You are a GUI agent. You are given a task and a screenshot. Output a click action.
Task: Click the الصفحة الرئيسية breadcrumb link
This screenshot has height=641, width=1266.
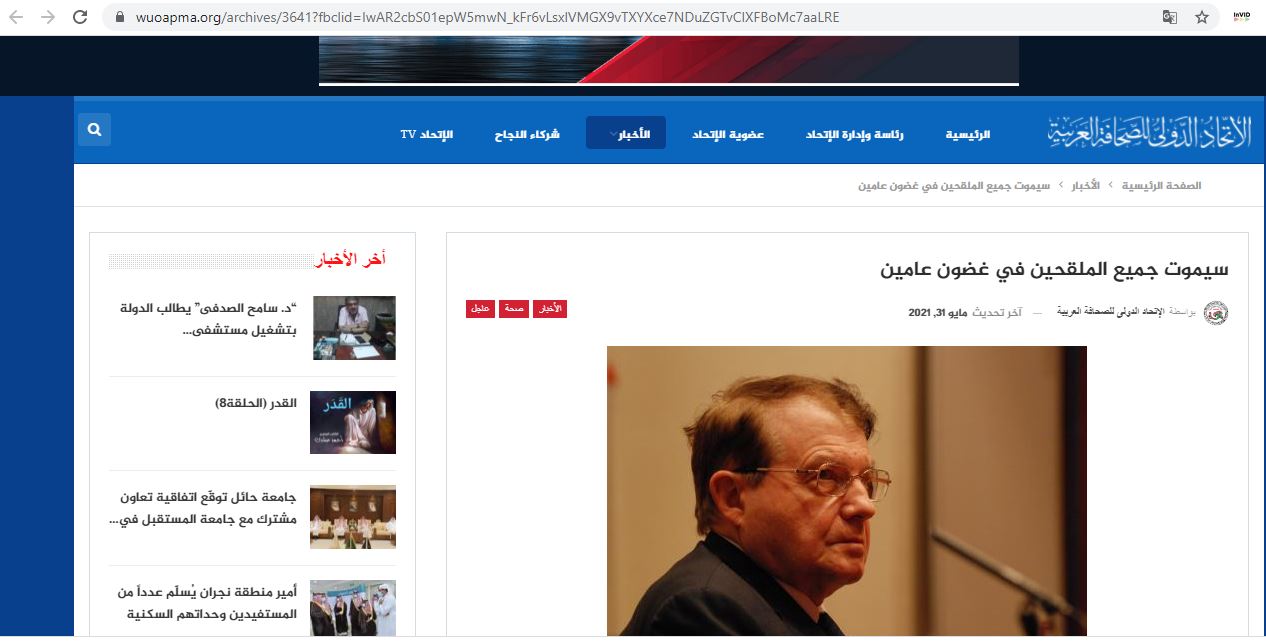click(x=1161, y=186)
